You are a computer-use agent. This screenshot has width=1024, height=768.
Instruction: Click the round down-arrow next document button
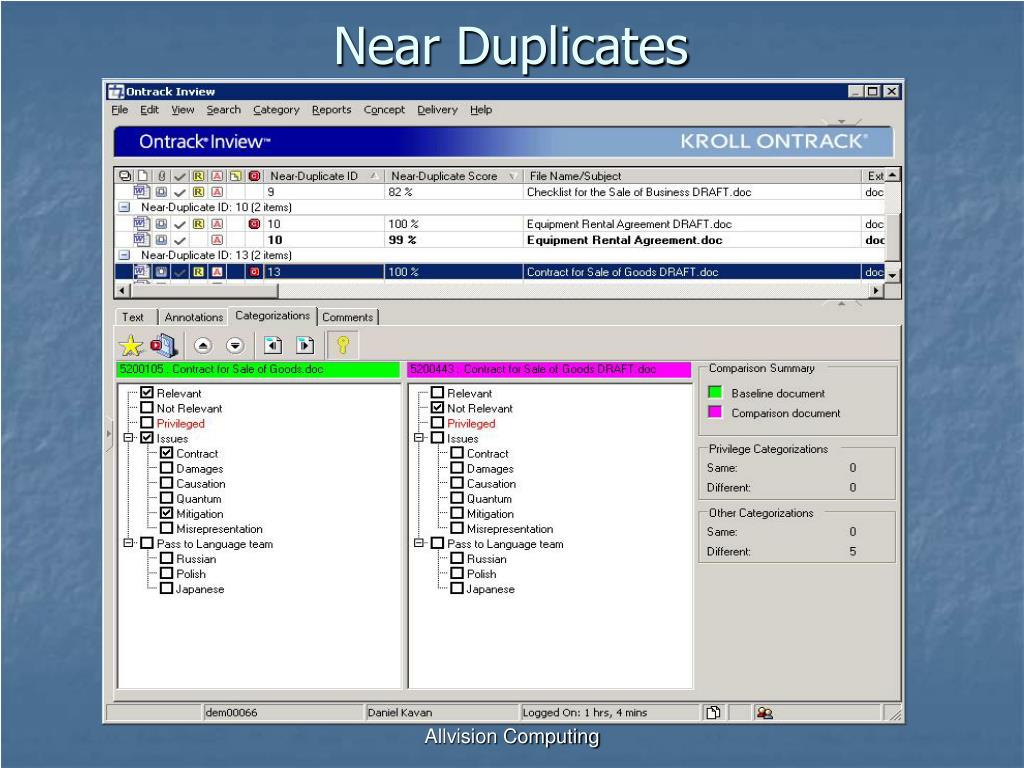[x=235, y=345]
